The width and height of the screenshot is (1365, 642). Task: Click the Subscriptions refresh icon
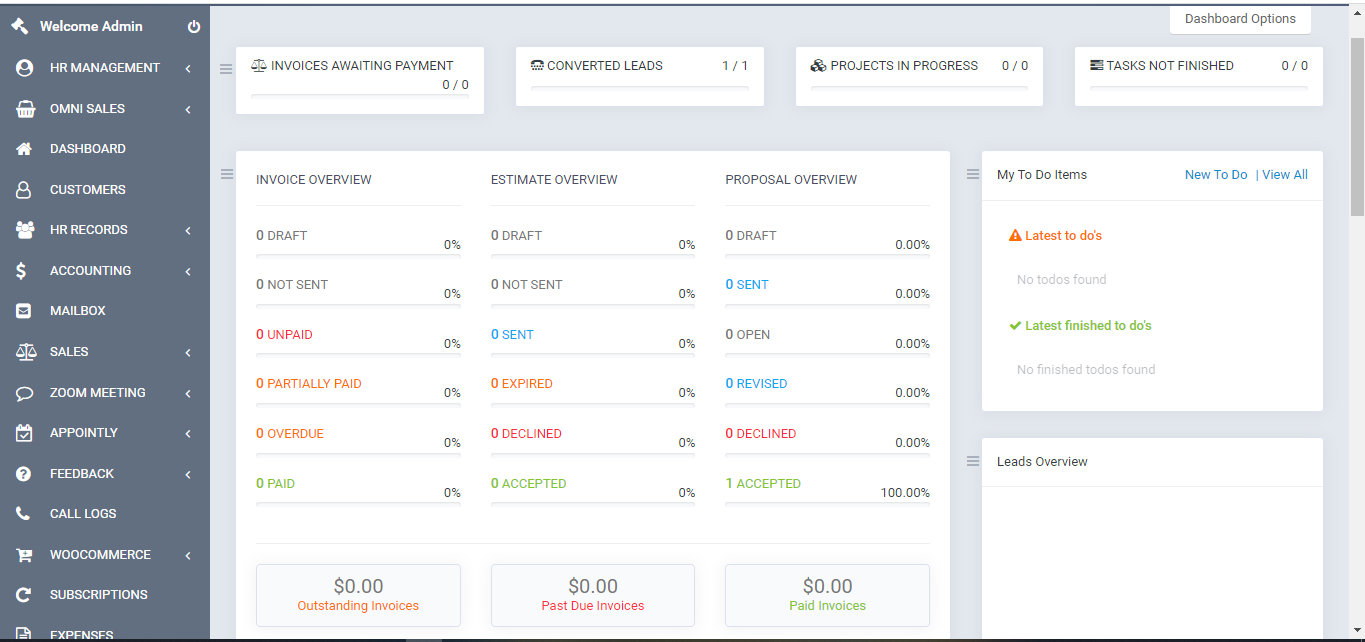[25, 595]
